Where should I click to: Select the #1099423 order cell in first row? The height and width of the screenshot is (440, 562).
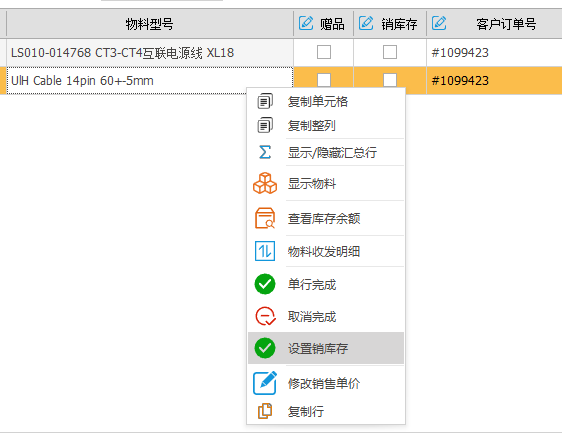pos(494,53)
